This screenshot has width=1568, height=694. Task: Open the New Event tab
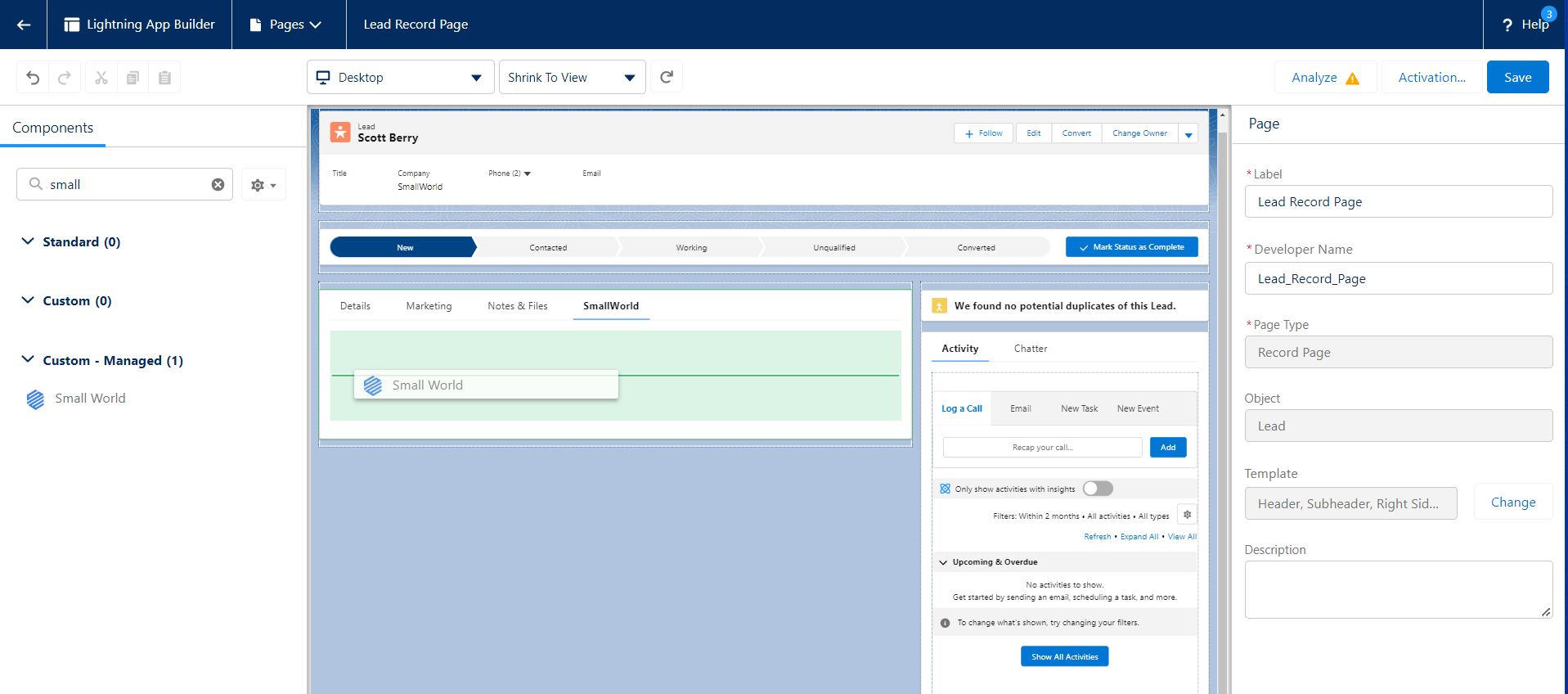pos(1138,408)
